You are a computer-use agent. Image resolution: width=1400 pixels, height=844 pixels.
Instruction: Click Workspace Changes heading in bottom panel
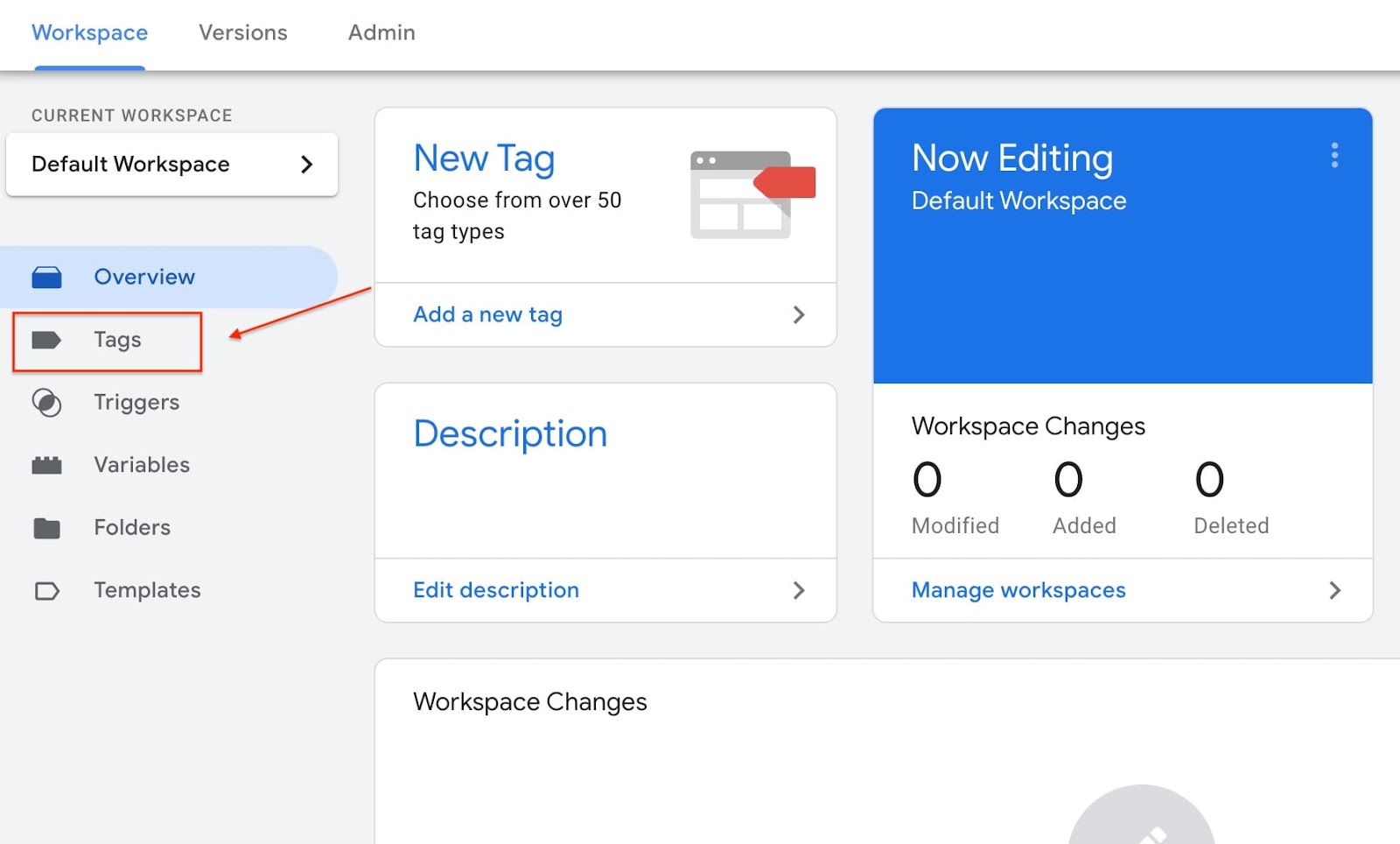tap(530, 702)
